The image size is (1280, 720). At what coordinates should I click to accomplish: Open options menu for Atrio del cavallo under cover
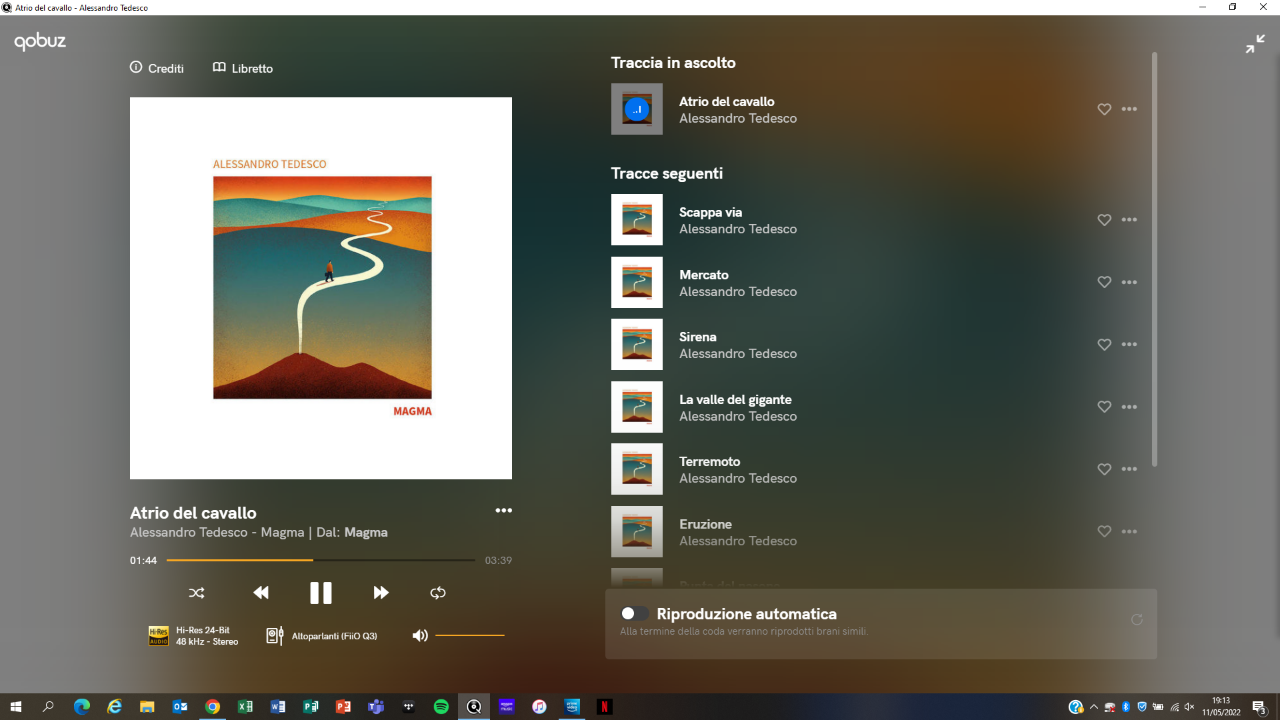[504, 511]
